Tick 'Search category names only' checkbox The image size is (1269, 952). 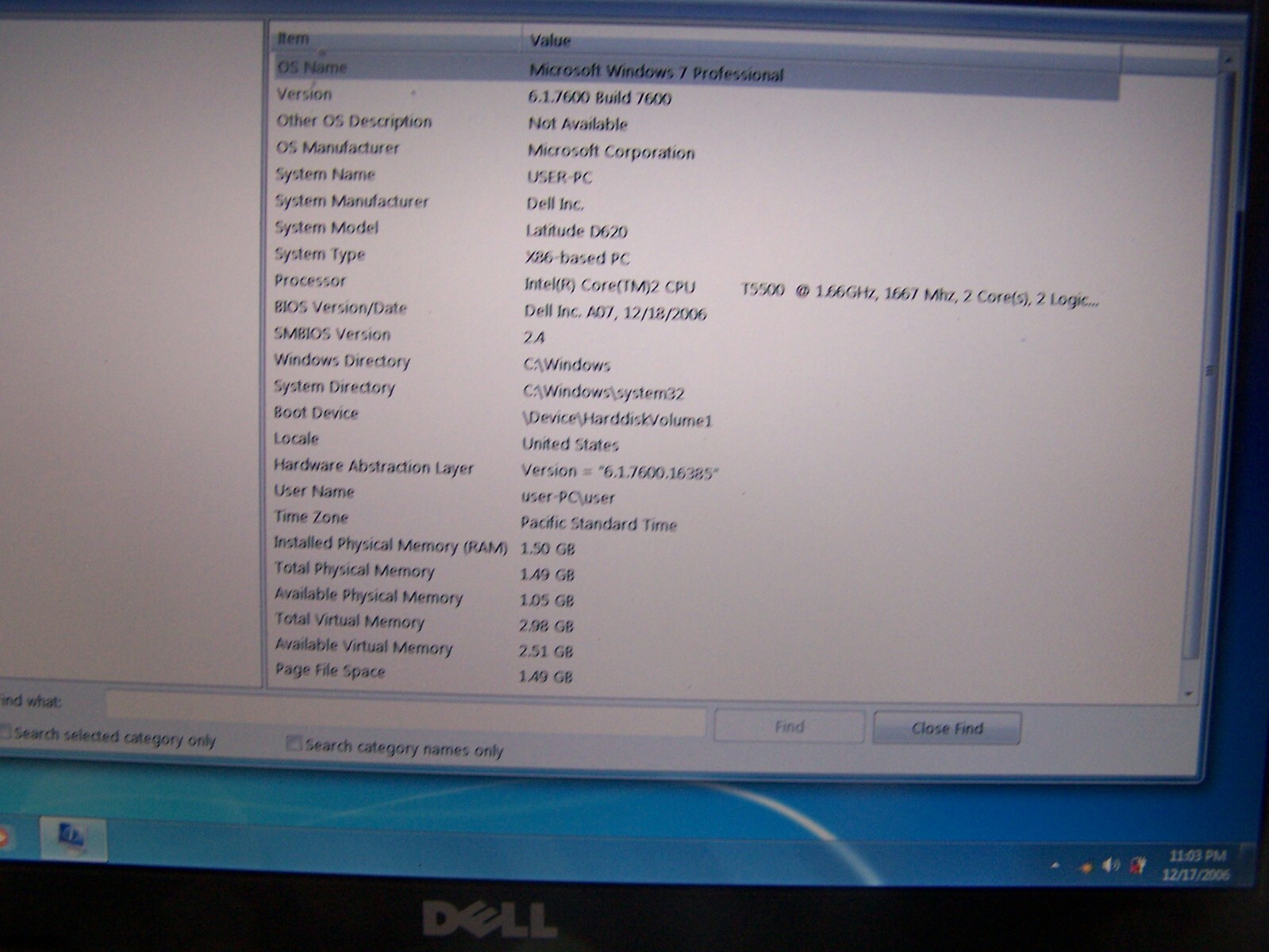(x=294, y=743)
